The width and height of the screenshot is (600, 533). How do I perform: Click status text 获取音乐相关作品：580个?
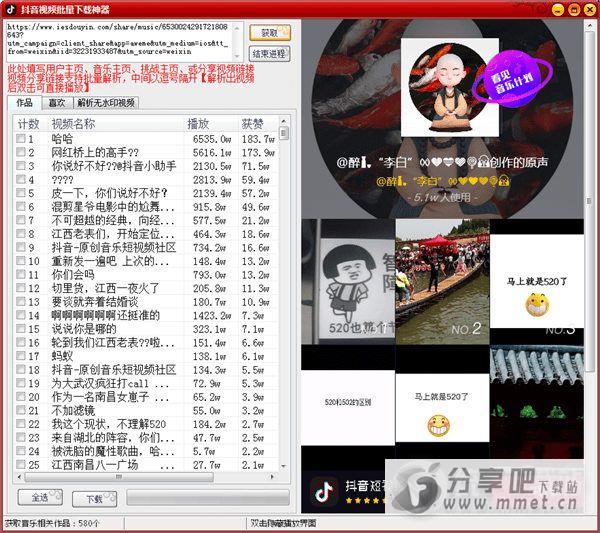click(x=52, y=523)
